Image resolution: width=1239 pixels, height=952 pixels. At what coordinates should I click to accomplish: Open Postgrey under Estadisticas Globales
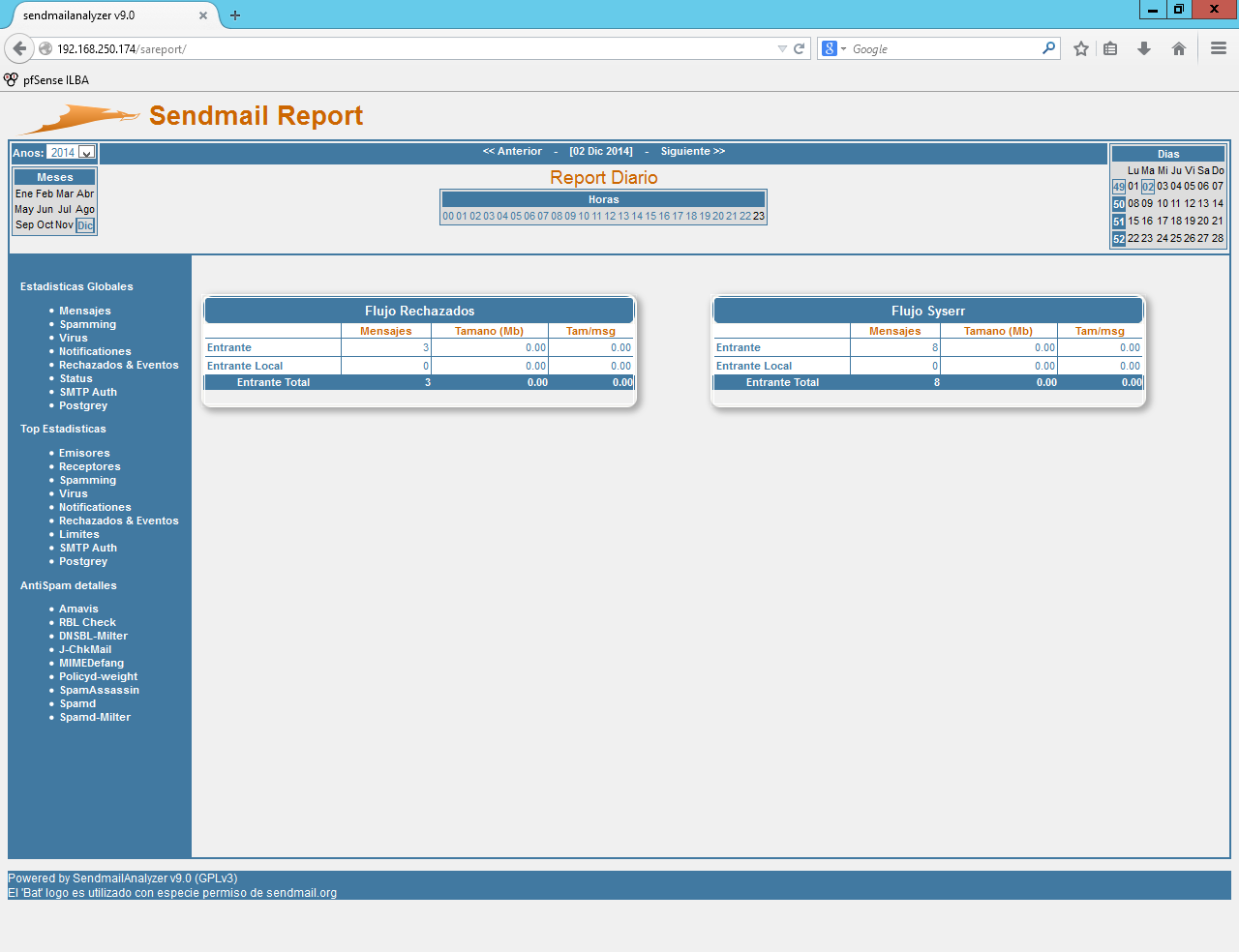83,405
